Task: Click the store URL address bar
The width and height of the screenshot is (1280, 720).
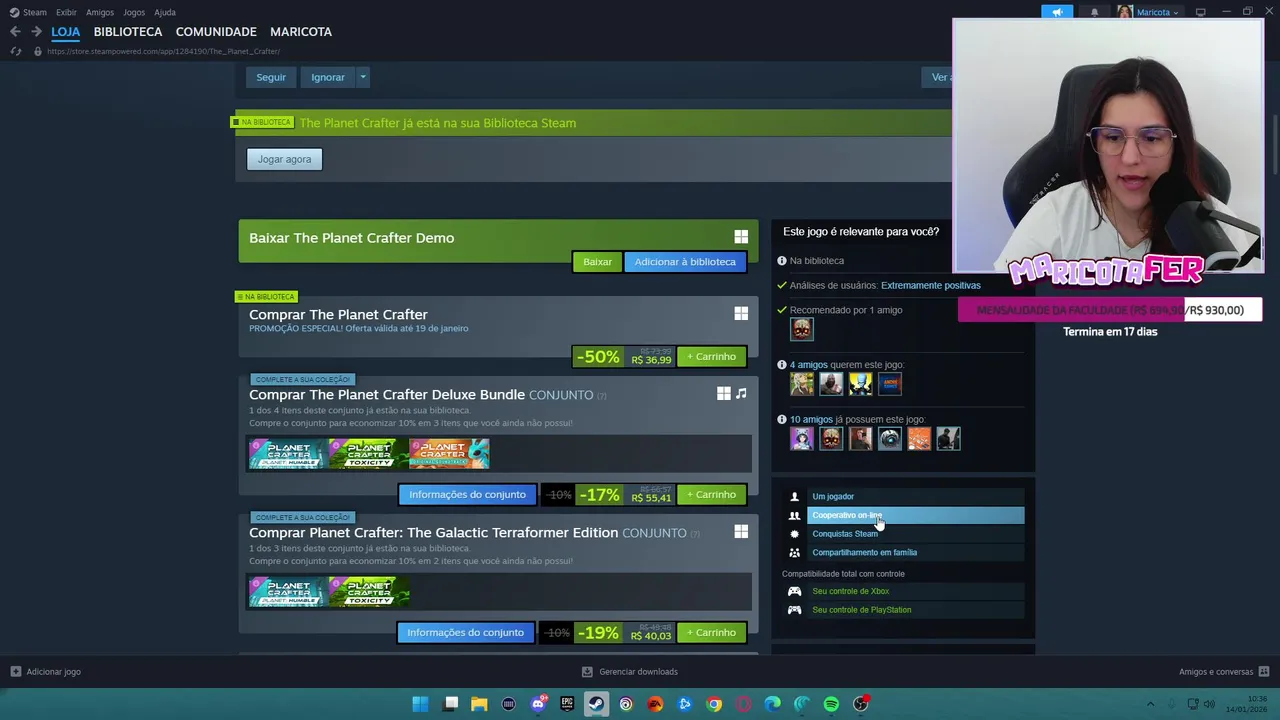Action: click(x=163, y=51)
